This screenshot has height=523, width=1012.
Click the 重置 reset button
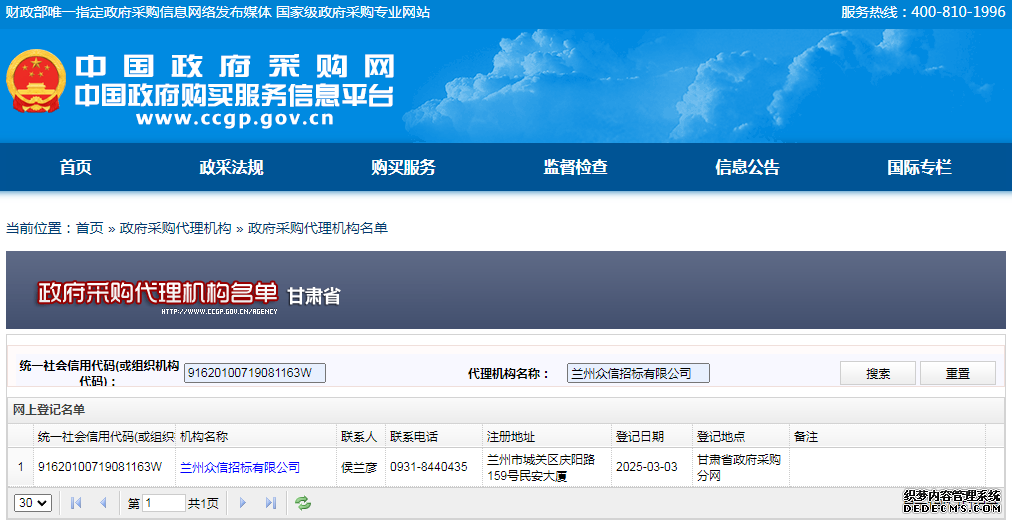(x=957, y=373)
